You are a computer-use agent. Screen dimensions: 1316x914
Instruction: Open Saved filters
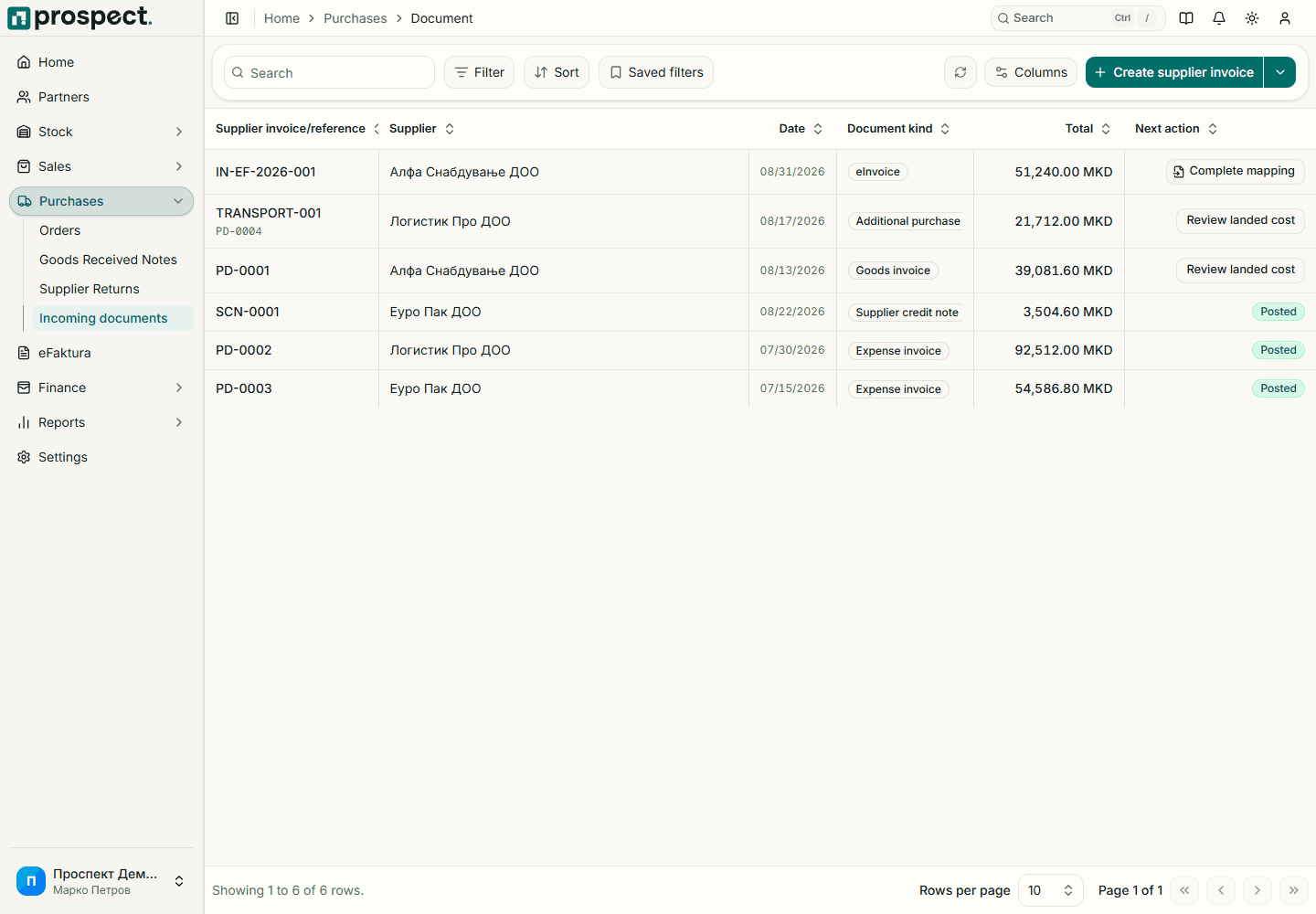point(656,72)
